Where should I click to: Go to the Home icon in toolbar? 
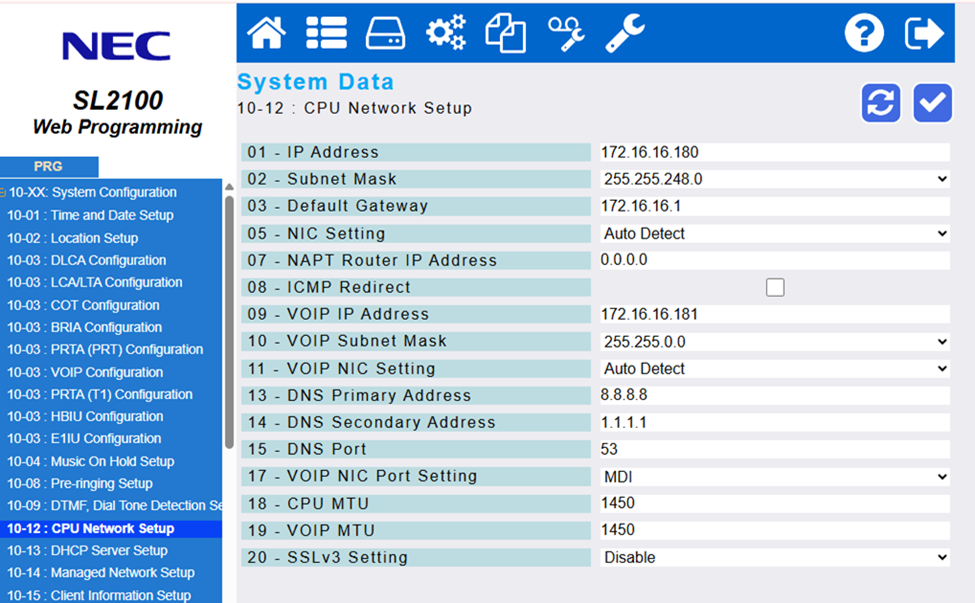click(x=266, y=33)
